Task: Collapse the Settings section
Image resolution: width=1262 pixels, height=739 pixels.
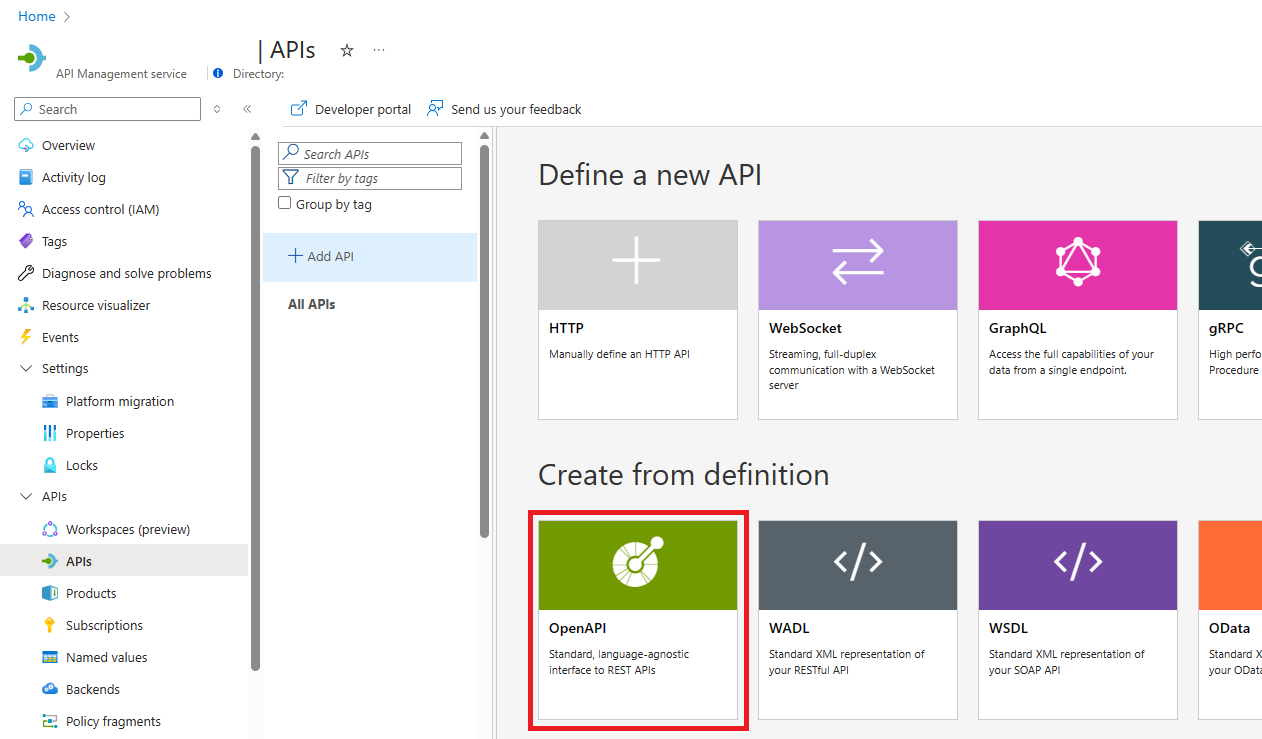Action: click(27, 368)
